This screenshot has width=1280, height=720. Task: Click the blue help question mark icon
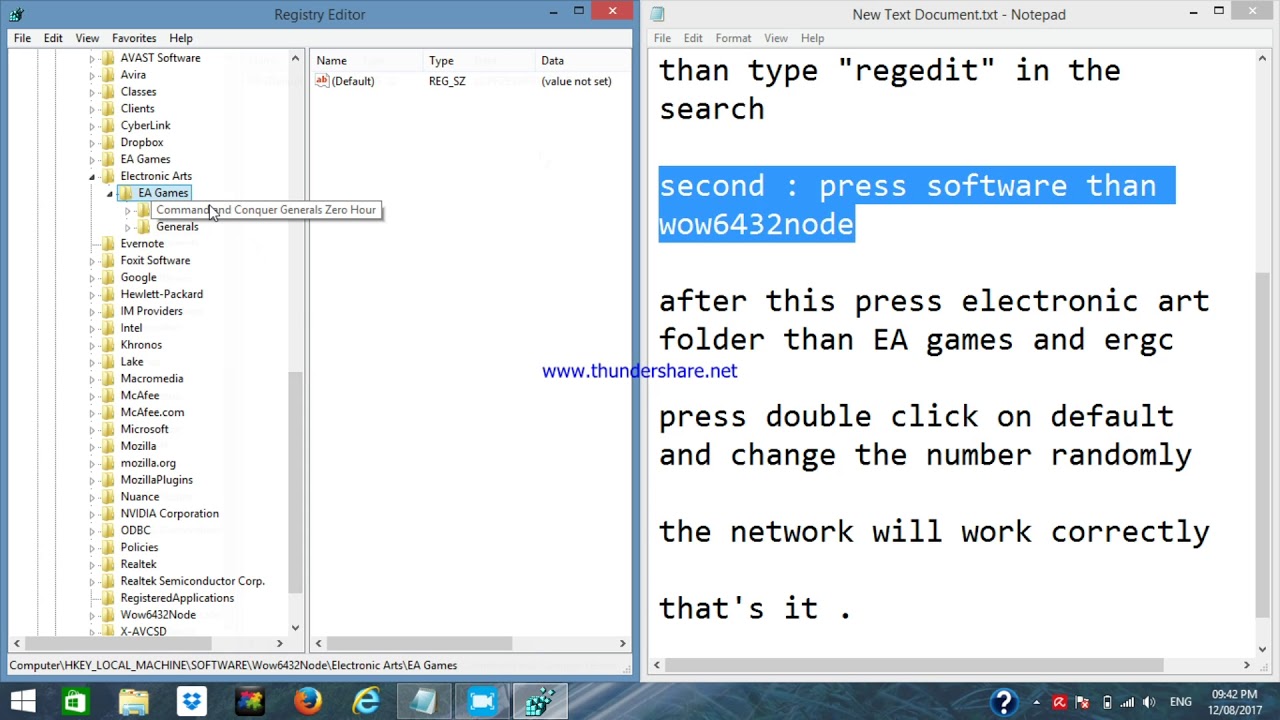pos(1004,702)
